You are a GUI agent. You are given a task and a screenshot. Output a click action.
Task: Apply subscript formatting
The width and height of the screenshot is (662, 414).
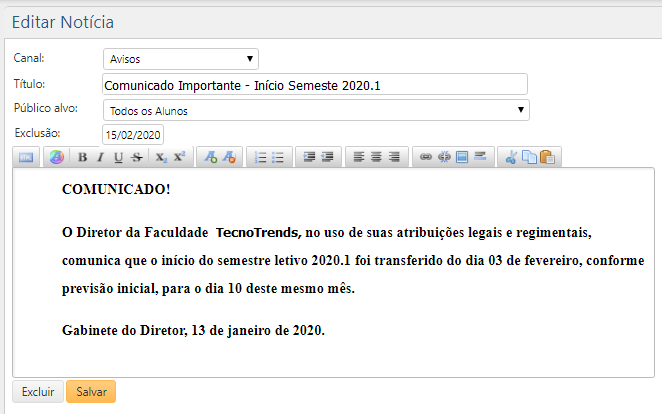click(161, 157)
